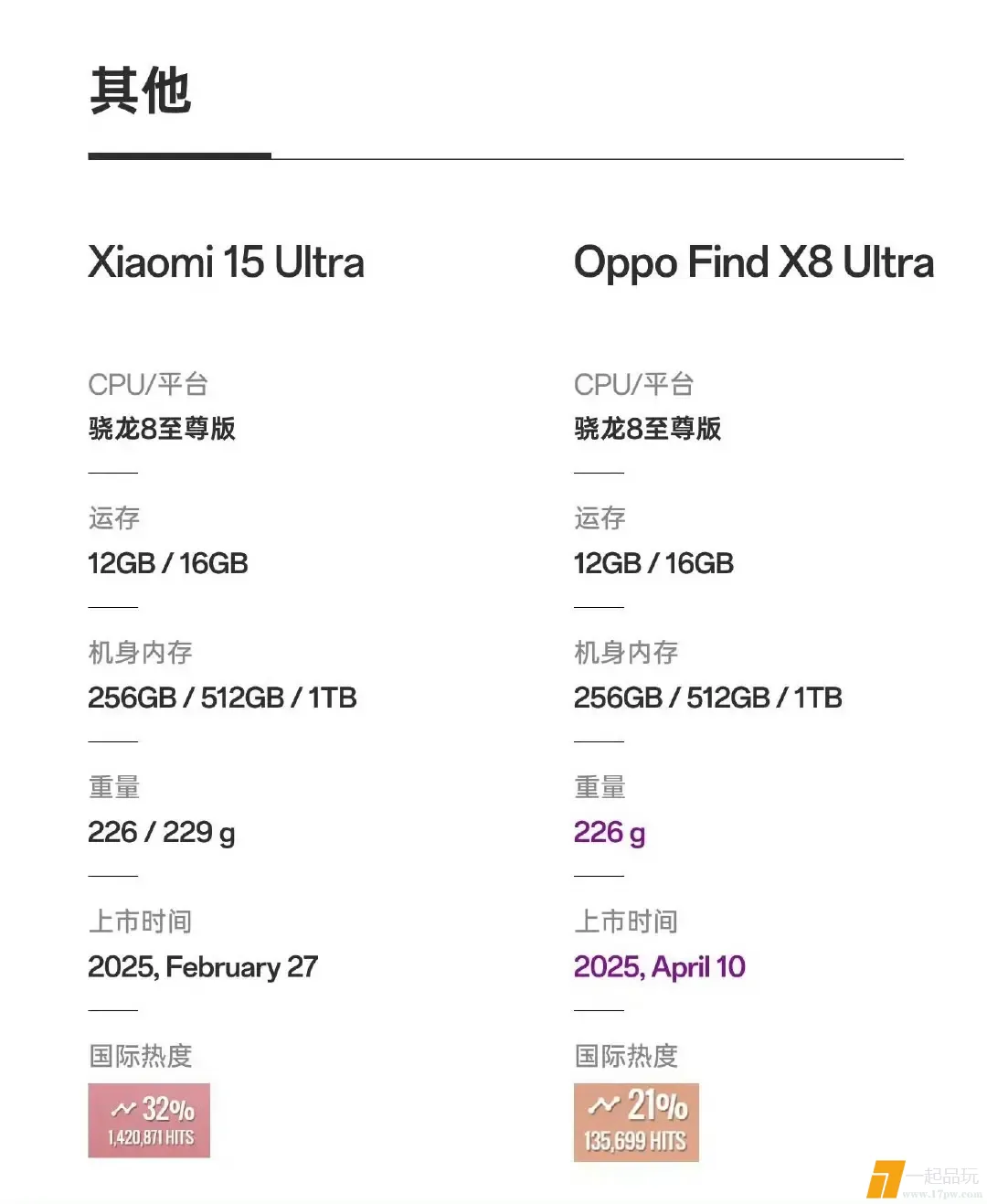Click the 一起品玩 watermark text
987x1204 pixels.
click(x=943, y=1176)
